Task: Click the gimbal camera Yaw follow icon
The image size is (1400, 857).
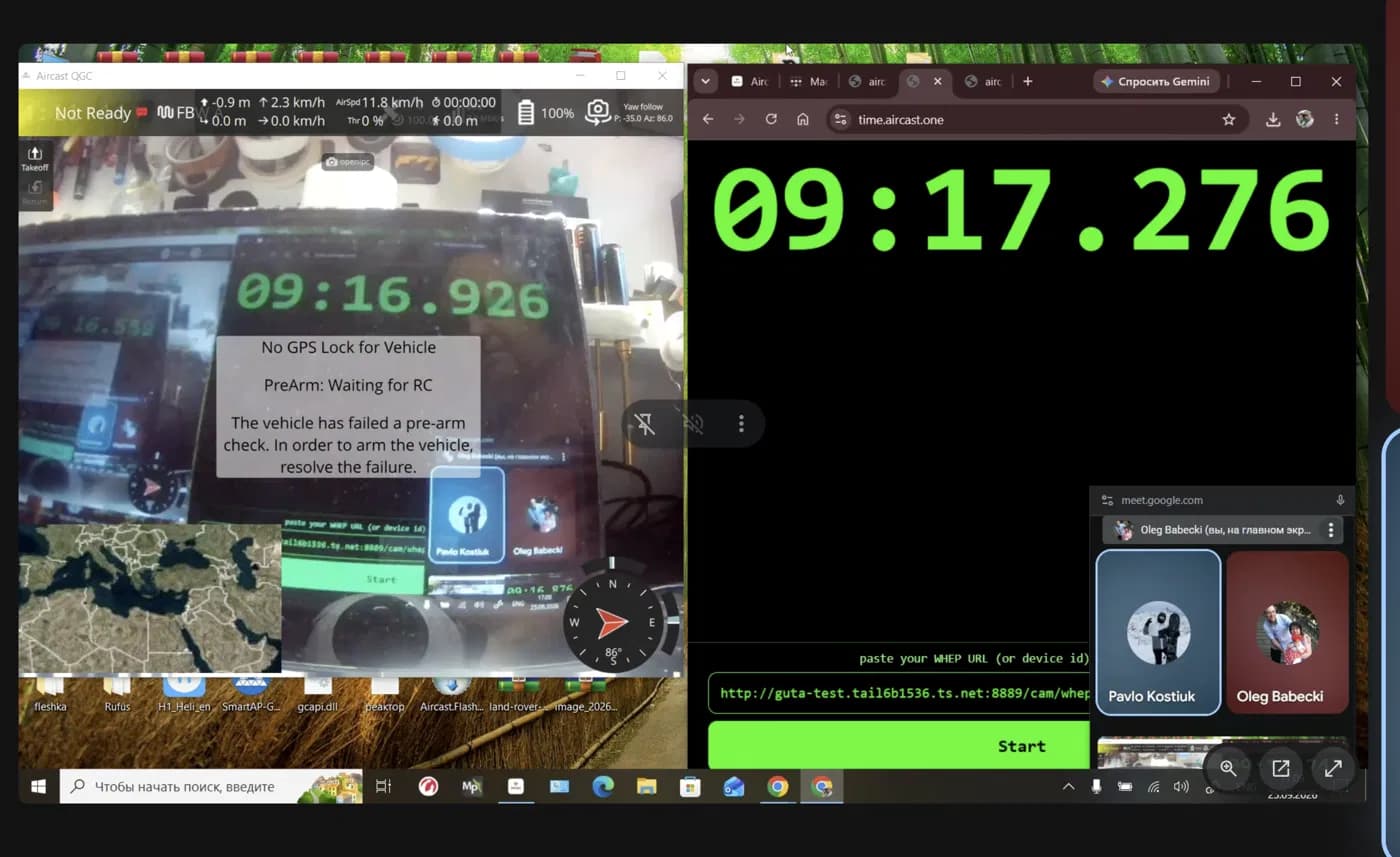Action: pos(598,112)
